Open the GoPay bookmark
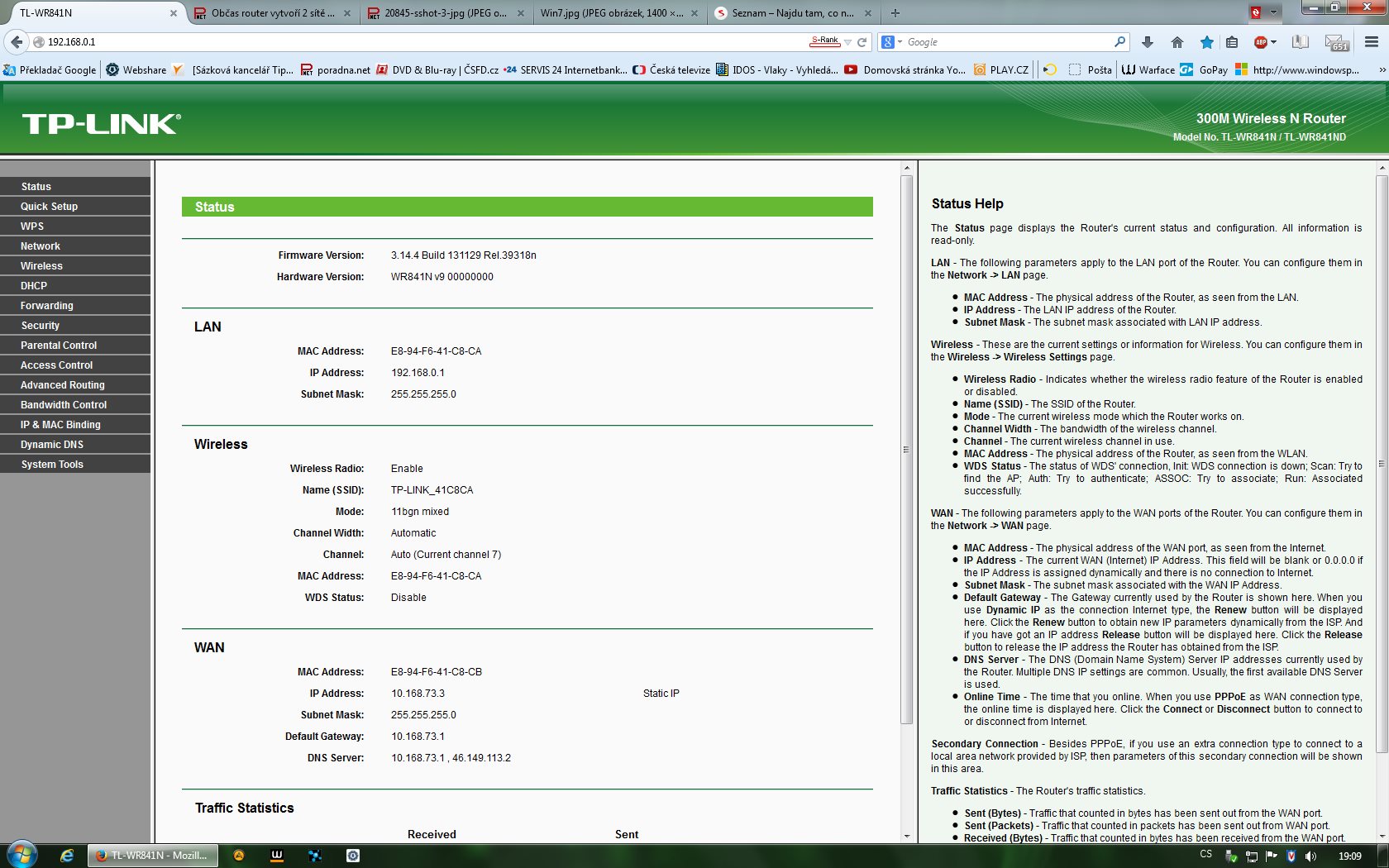 [1204, 70]
